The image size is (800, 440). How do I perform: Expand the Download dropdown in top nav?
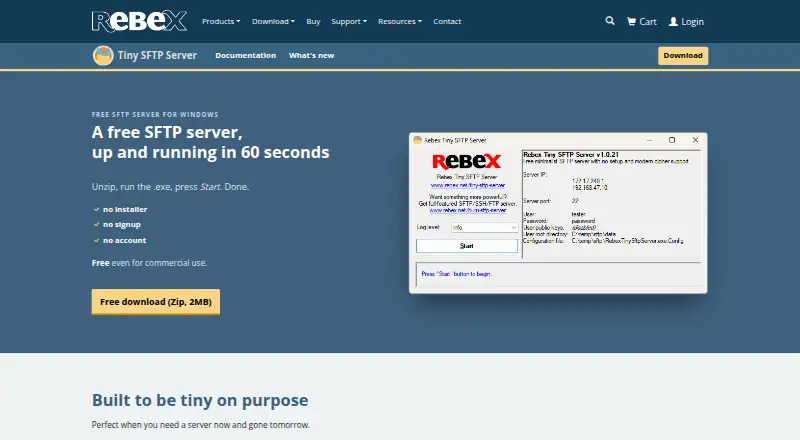coord(273,21)
